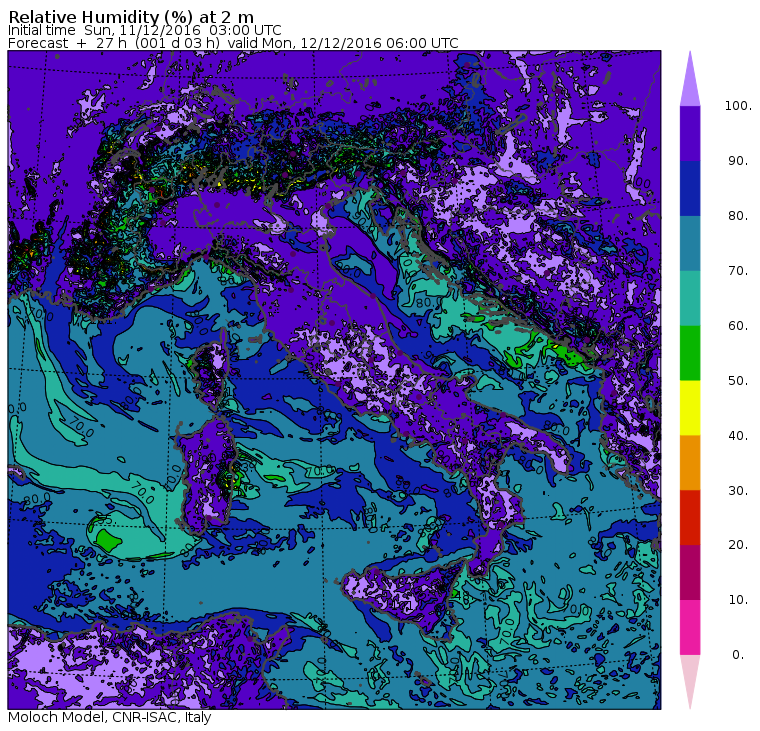Viewport: 760px width, 731px height.
Task: Click the light purple above-100 colorbar arrow
Action: click(x=690, y=79)
